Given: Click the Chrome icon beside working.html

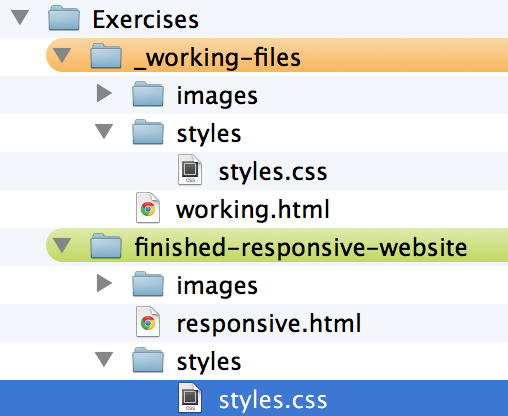Looking at the screenshot, I should 148,208.
